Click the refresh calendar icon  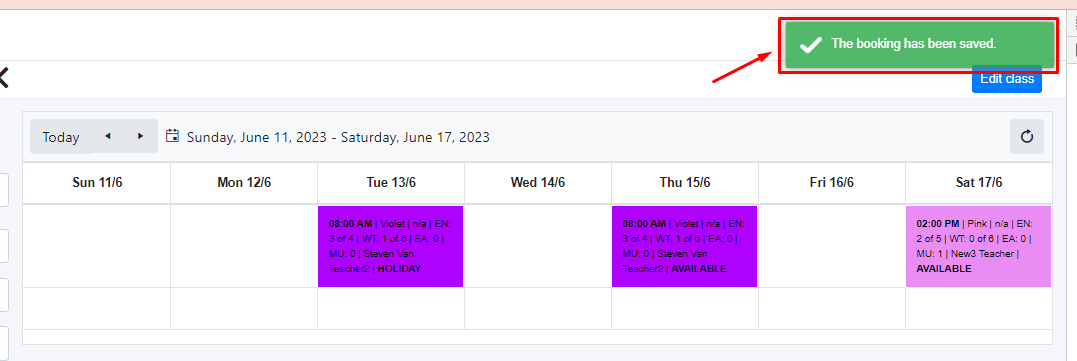(1026, 137)
